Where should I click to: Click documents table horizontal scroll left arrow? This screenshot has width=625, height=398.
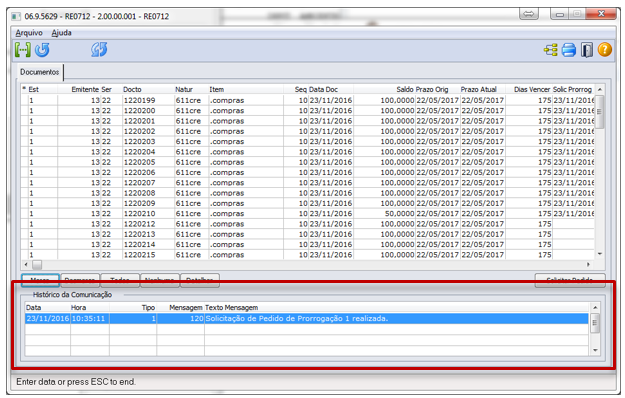tap(26, 265)
